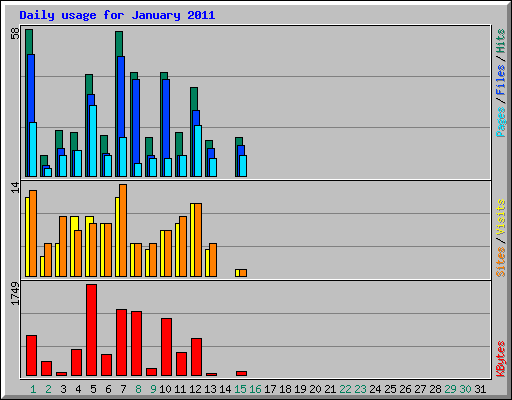Click day 28 on the x-axis

coord(435,389)
